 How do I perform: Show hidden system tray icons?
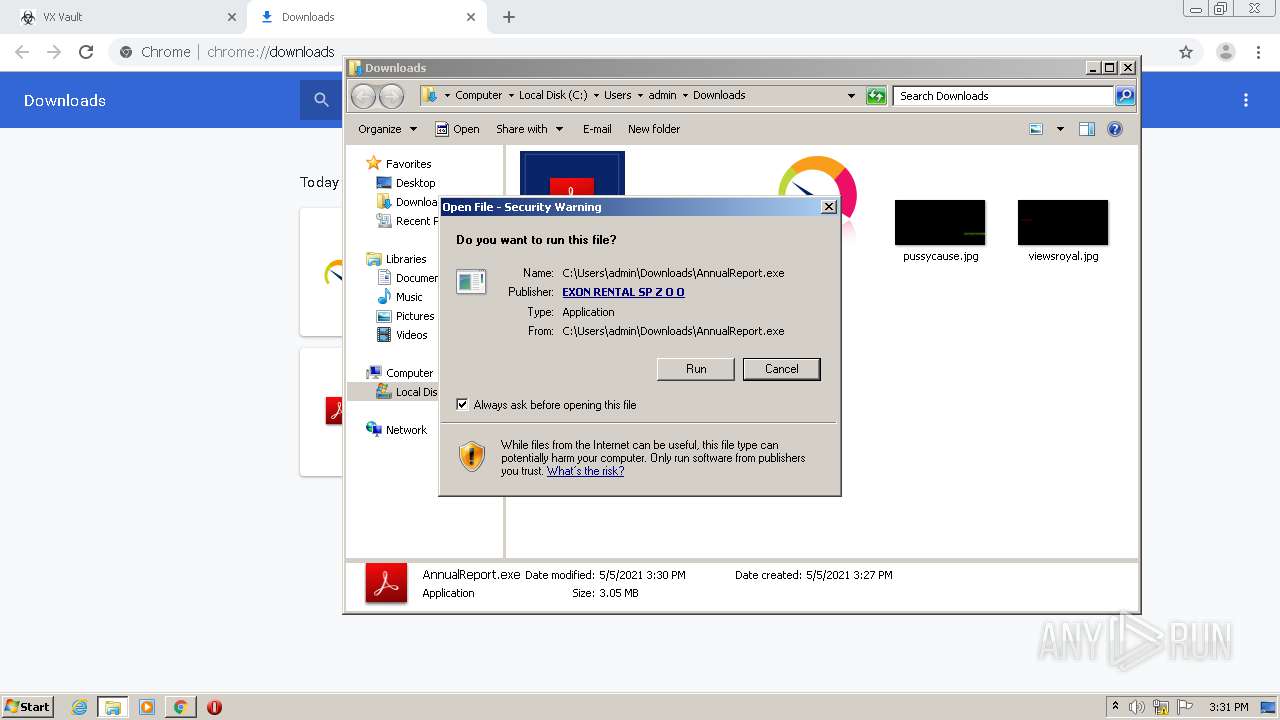tap(1115, 707)
